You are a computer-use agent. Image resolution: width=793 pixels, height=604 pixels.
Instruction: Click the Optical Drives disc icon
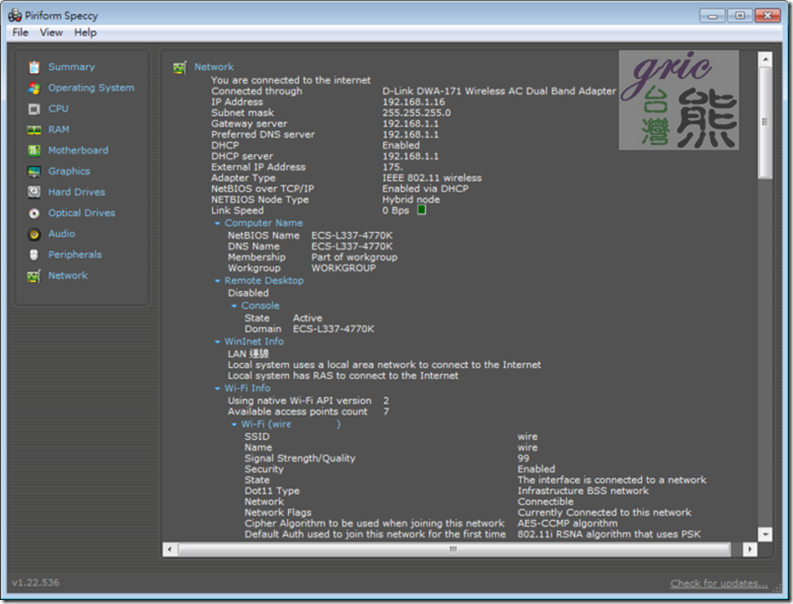coord(34,213)
